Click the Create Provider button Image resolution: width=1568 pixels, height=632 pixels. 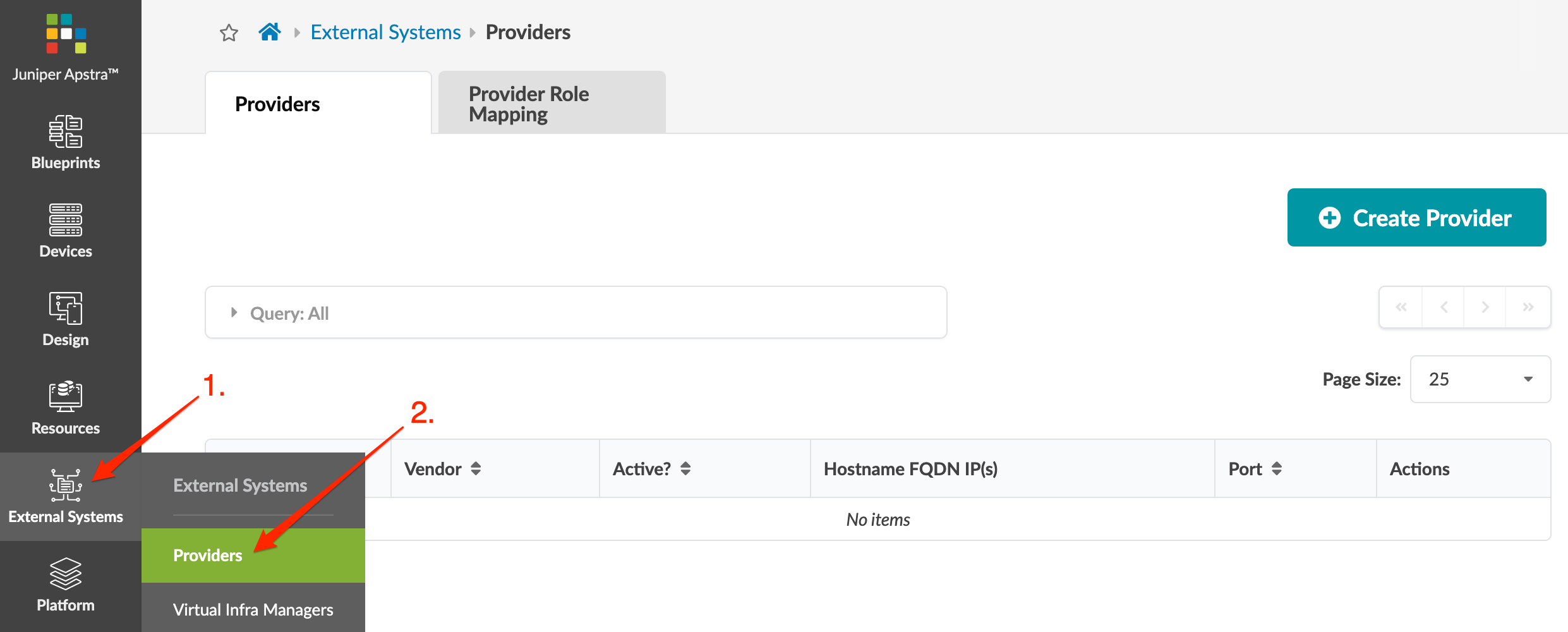pyautogui.click(x=1416, y=218)
